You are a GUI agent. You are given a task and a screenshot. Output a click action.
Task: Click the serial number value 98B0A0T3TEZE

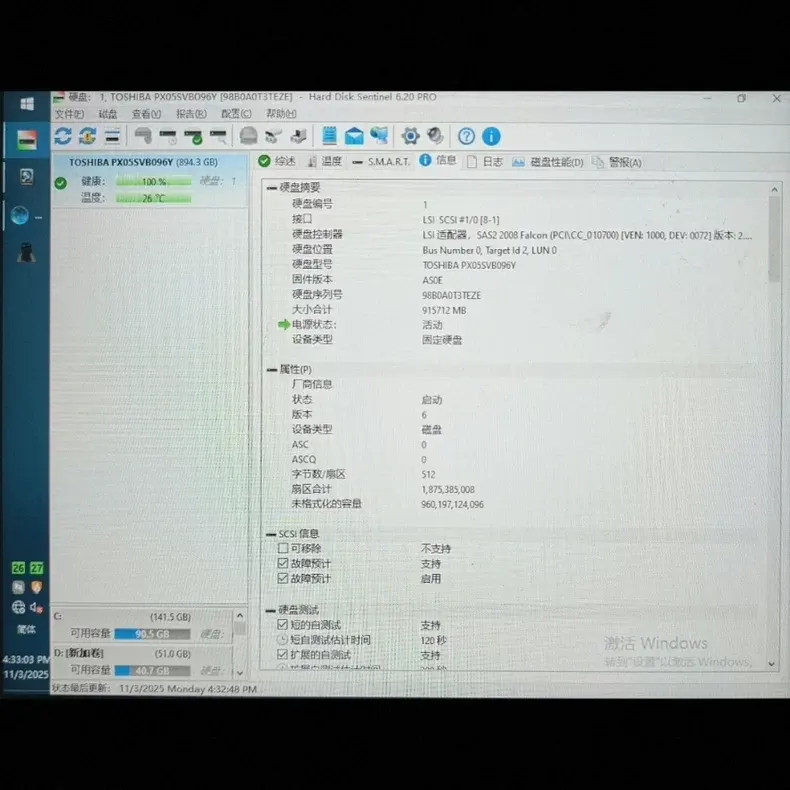point(451,295)
